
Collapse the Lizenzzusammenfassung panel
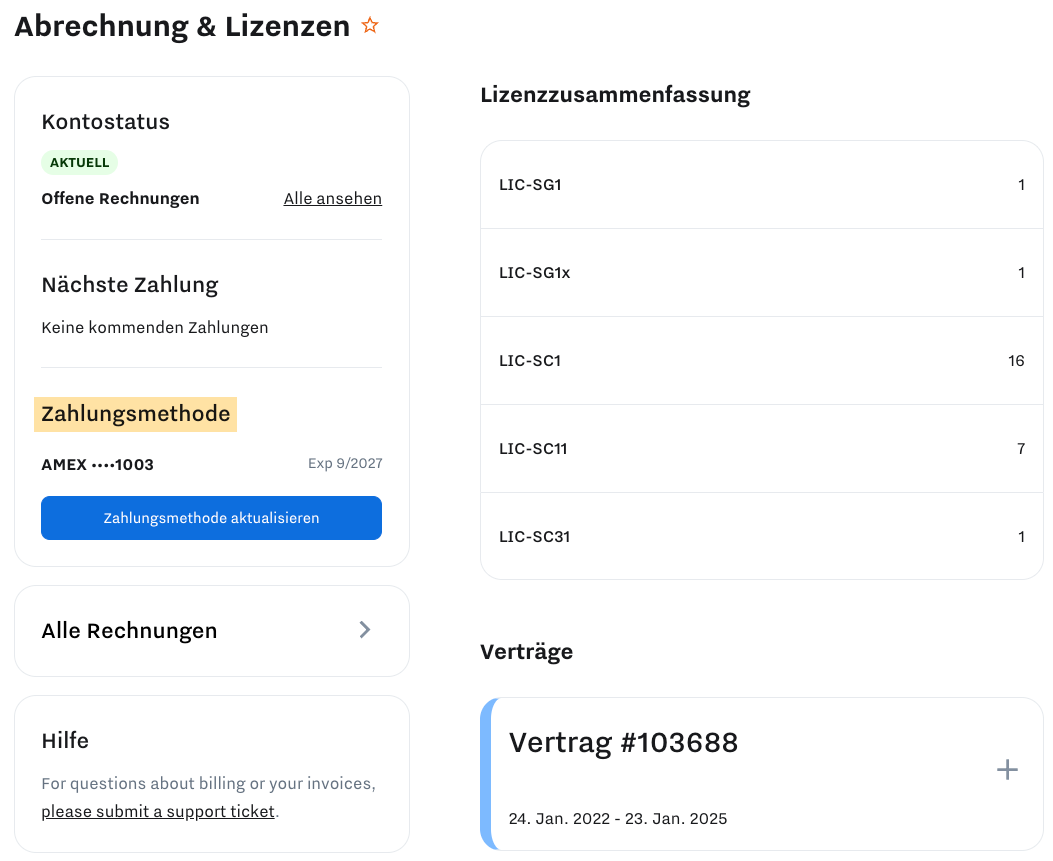[615, 94]
